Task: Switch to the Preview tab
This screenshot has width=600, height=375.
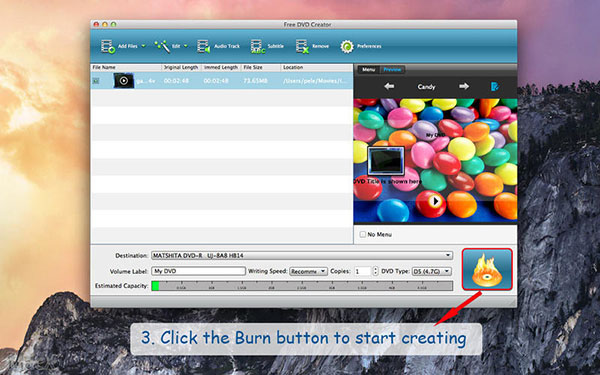Action: [x=392, y=70]
